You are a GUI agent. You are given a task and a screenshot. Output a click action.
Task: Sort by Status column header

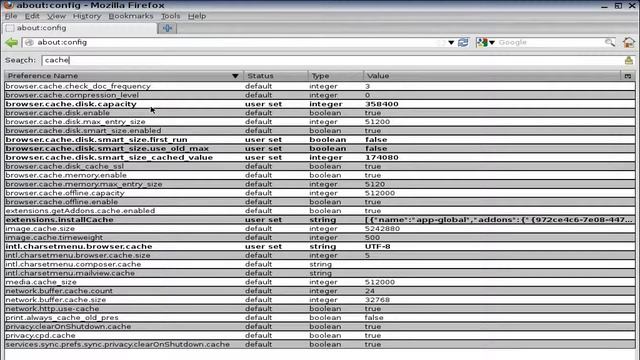click(276, 76)
